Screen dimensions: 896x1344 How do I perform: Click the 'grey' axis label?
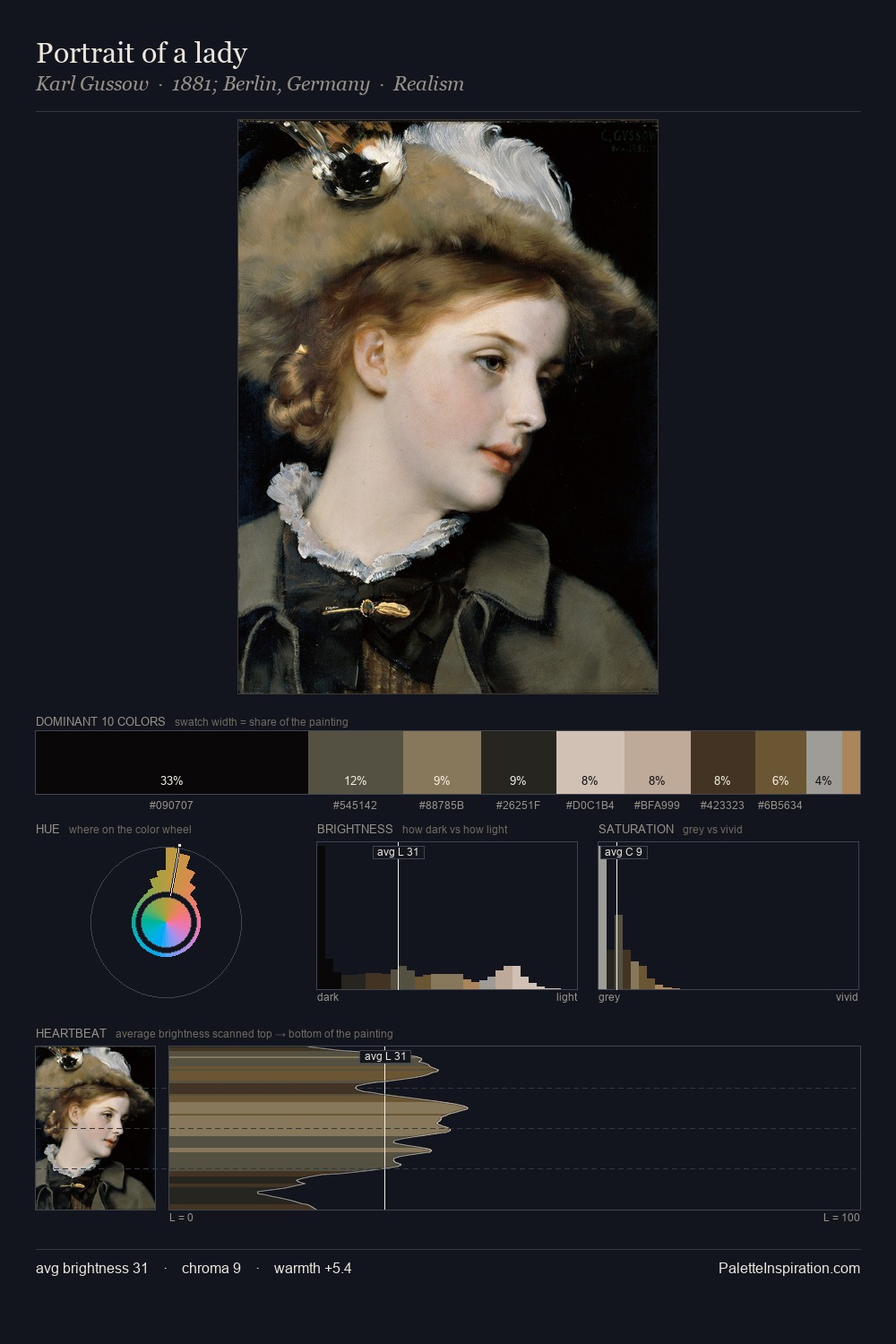[609, 997]
